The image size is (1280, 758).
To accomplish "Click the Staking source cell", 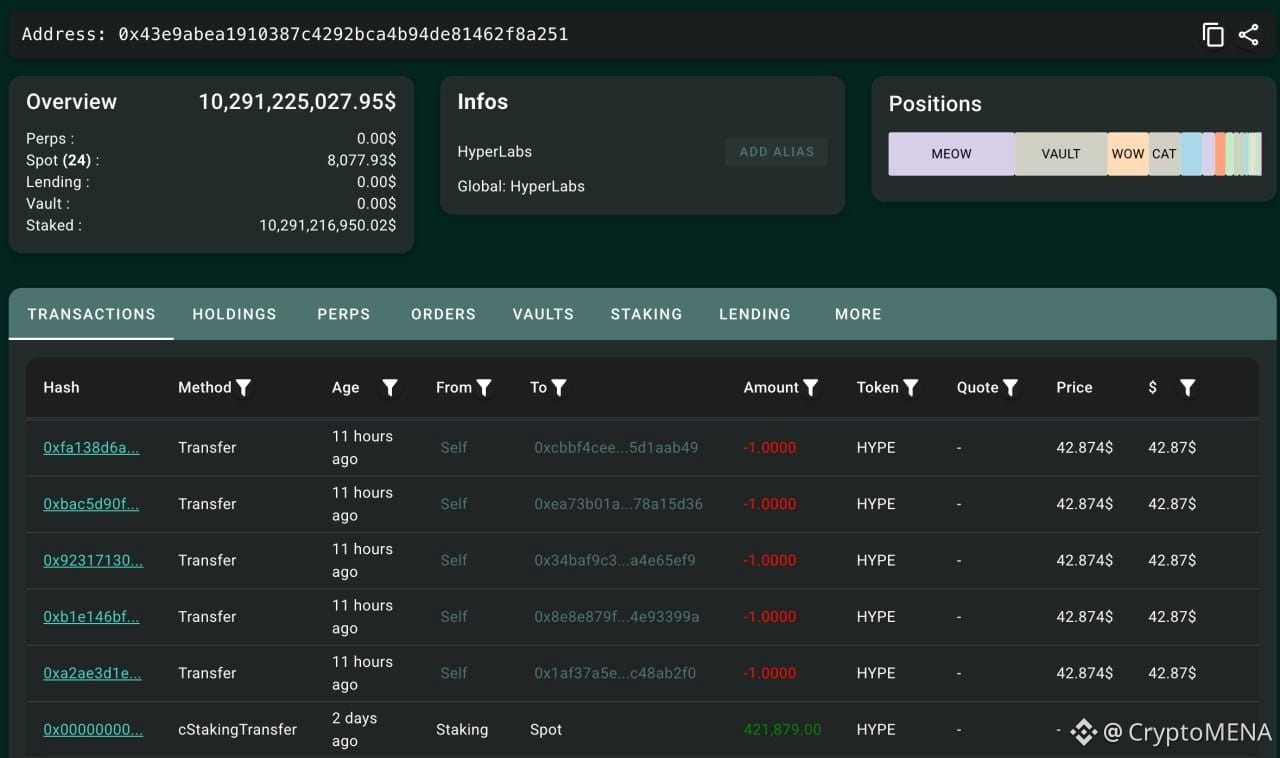I will 462,730.
